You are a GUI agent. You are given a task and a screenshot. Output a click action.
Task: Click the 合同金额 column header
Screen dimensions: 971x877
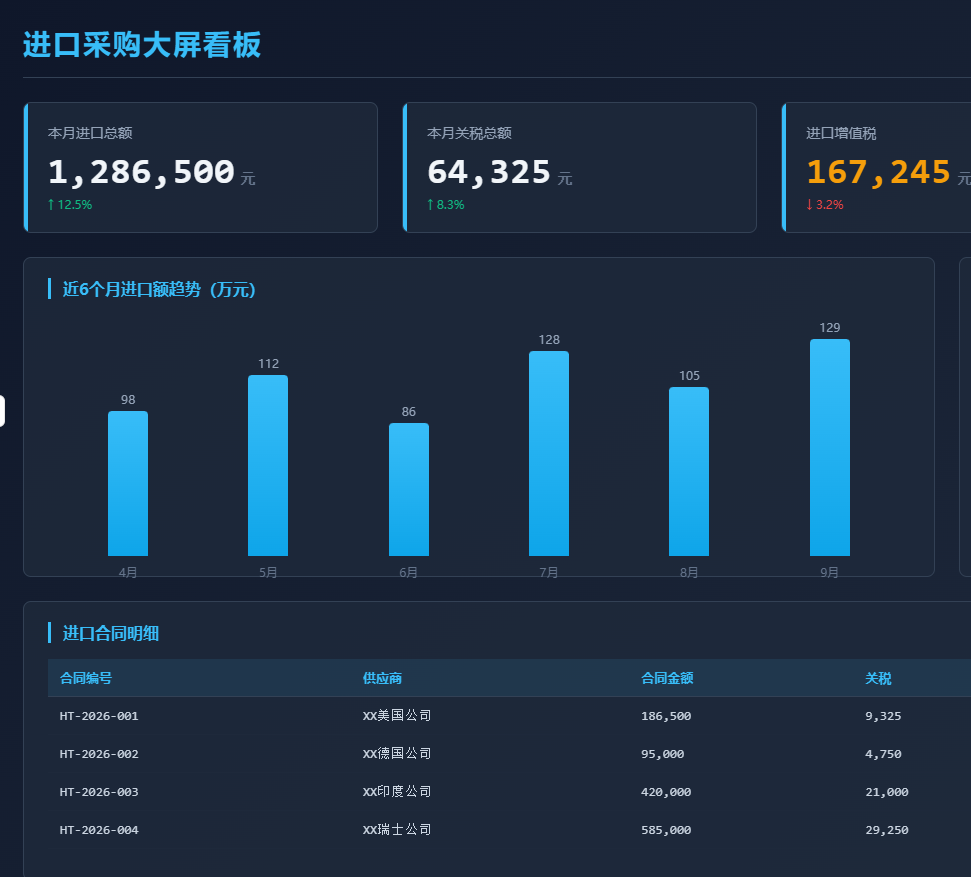click(667, 678)
